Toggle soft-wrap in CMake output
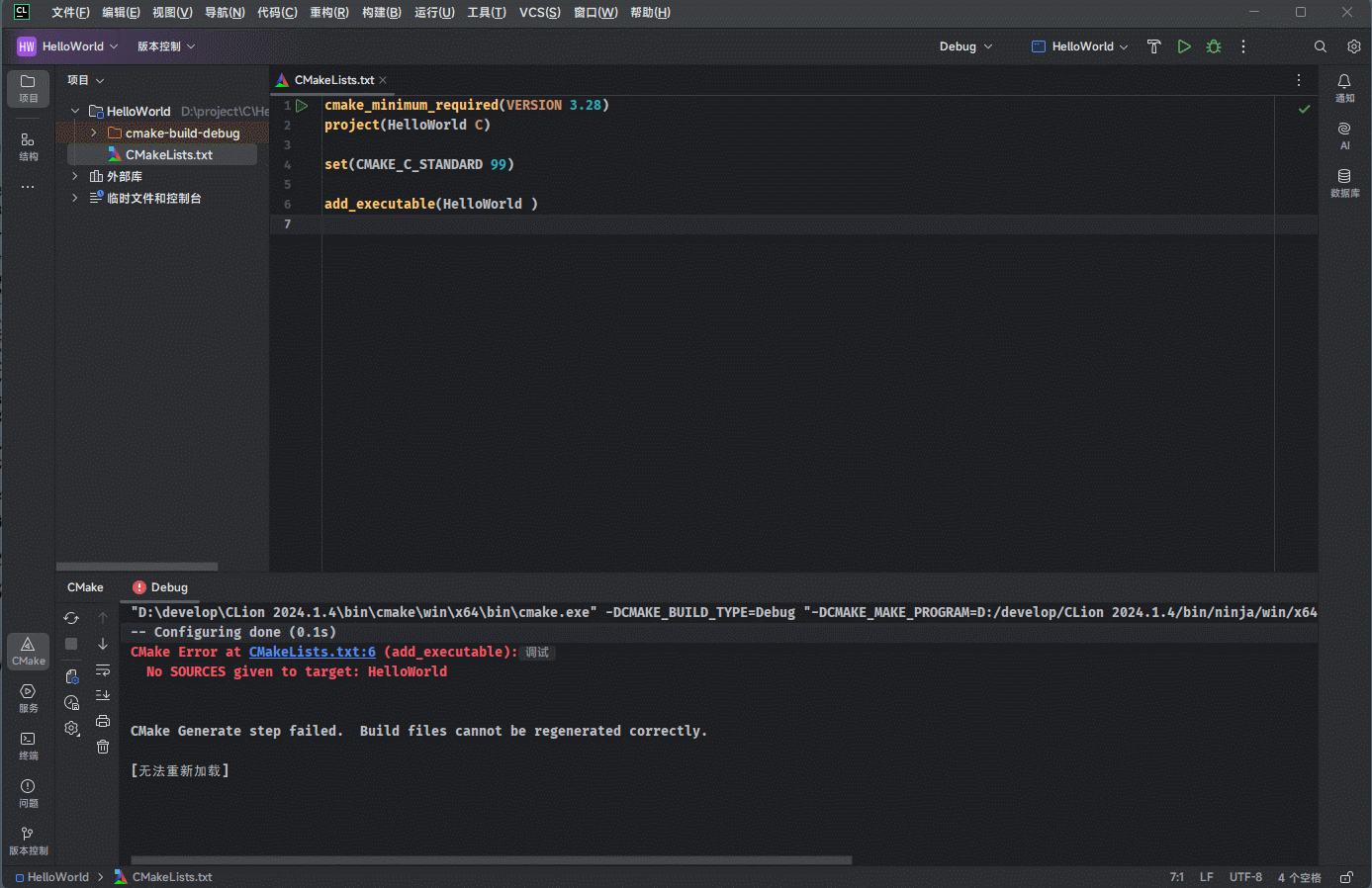The width and height of the screenshot is (1372, 888). click(103, 670)
